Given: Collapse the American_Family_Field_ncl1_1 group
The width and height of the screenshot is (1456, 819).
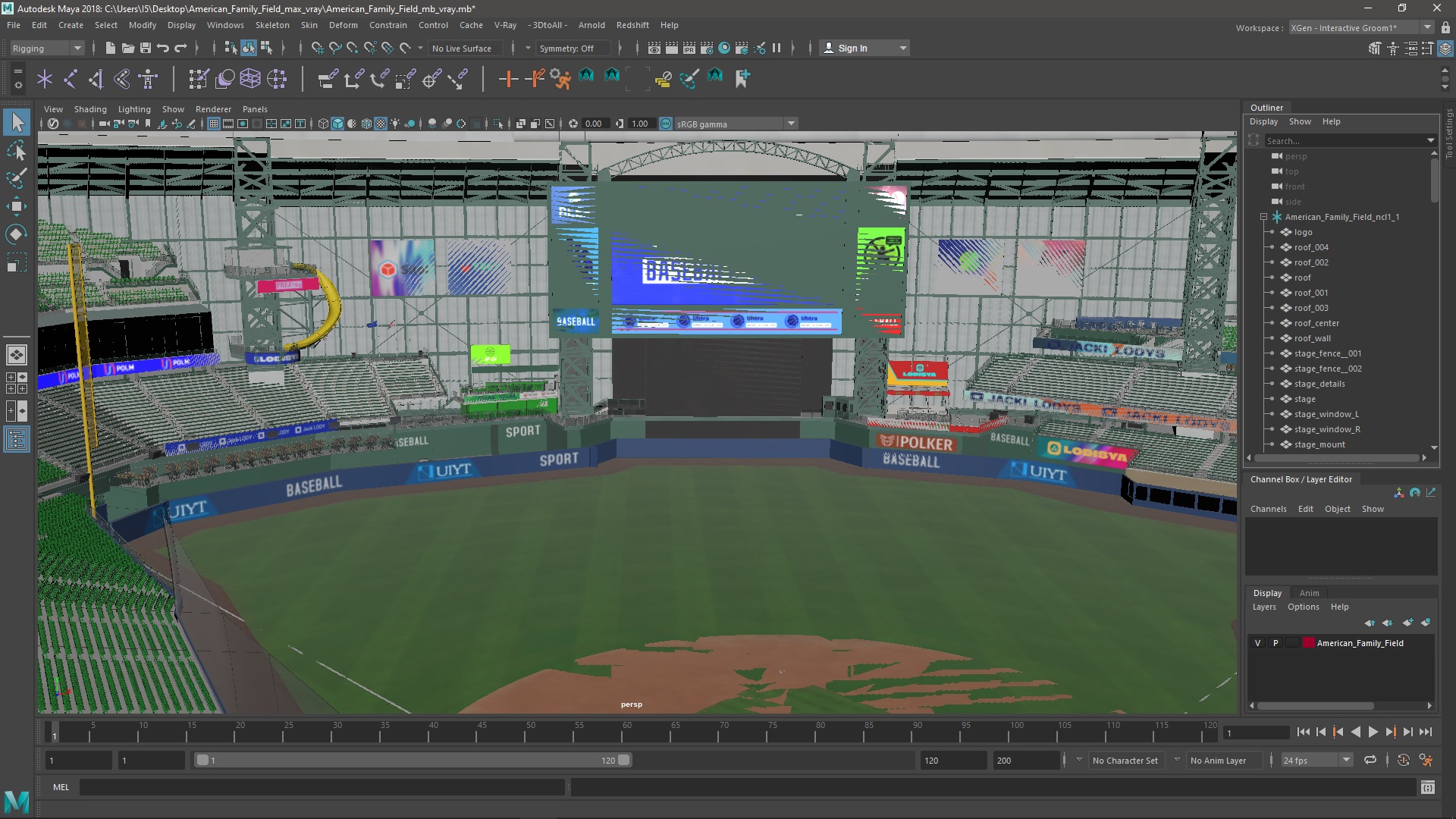Looking at the screenshot, I should tap(1264, 217).
